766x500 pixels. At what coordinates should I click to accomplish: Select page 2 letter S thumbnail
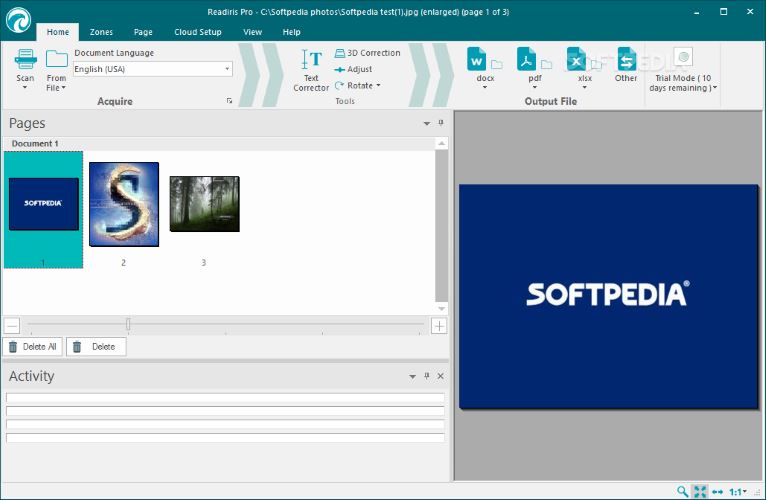click(x=124, y=204)
